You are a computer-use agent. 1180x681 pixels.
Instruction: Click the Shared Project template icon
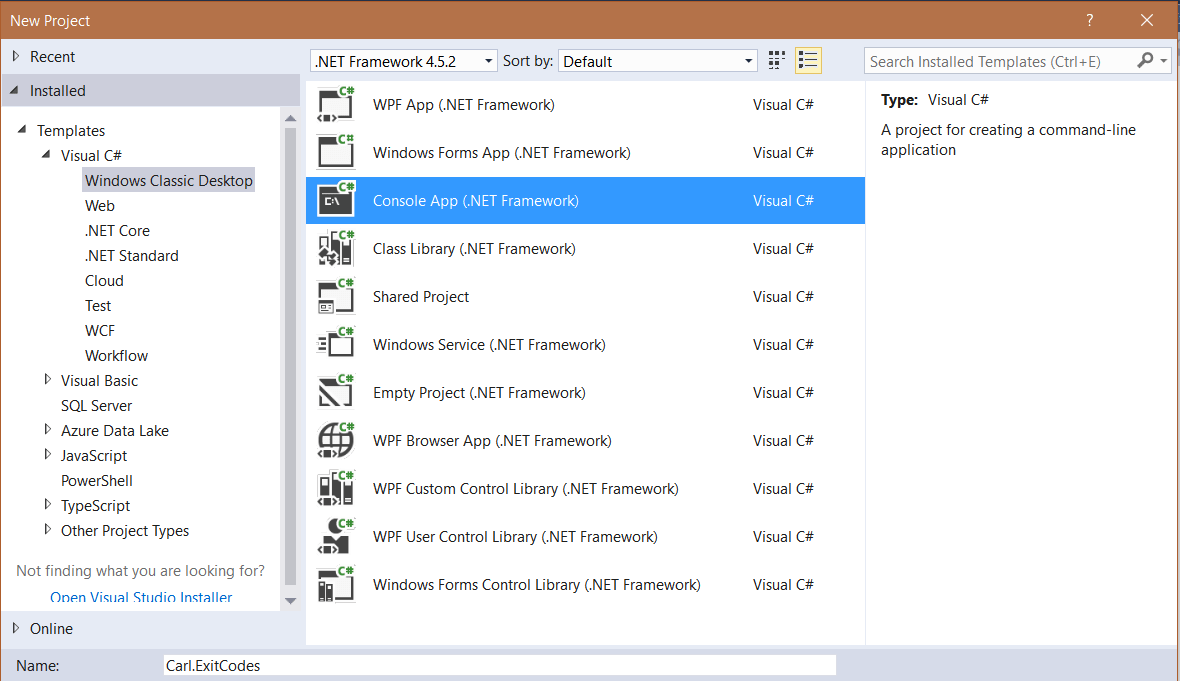[x=336, y=296]
